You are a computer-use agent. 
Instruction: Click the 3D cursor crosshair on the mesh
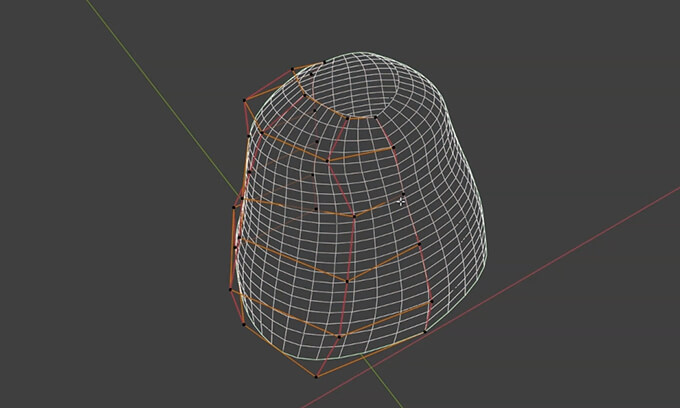401,201
